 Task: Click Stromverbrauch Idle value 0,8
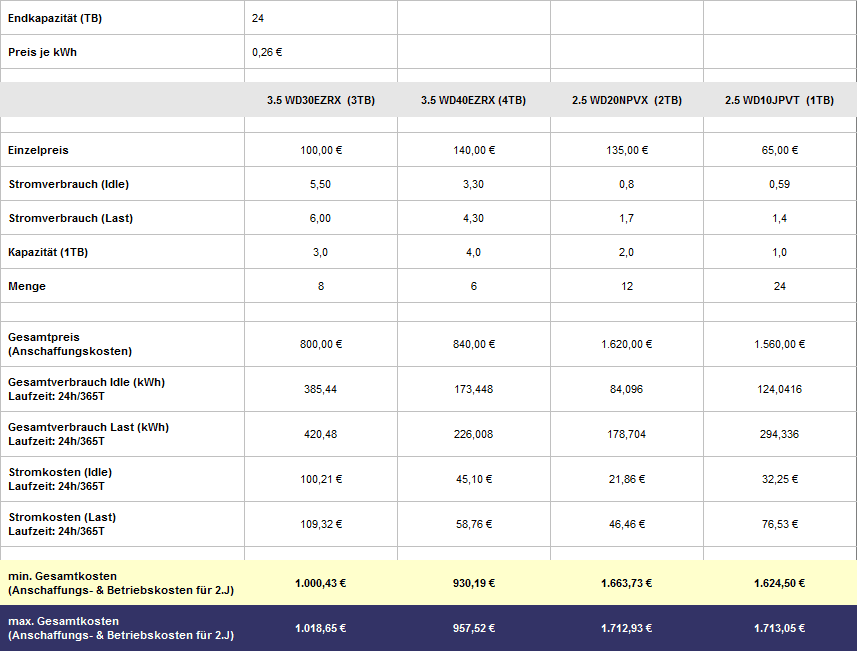click(627, 184)
